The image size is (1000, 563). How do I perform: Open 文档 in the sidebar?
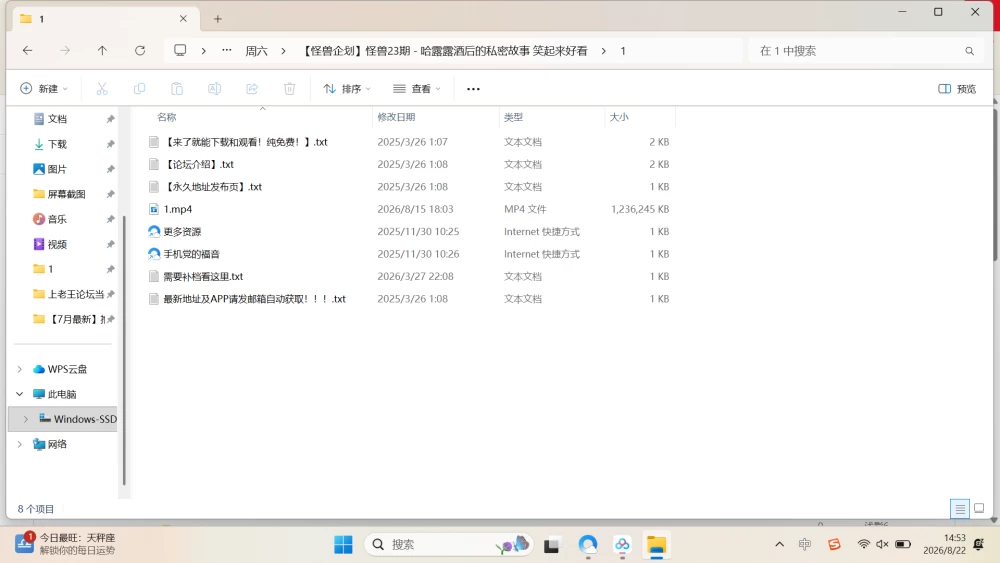pyautogui.click(x=57, y=119)
